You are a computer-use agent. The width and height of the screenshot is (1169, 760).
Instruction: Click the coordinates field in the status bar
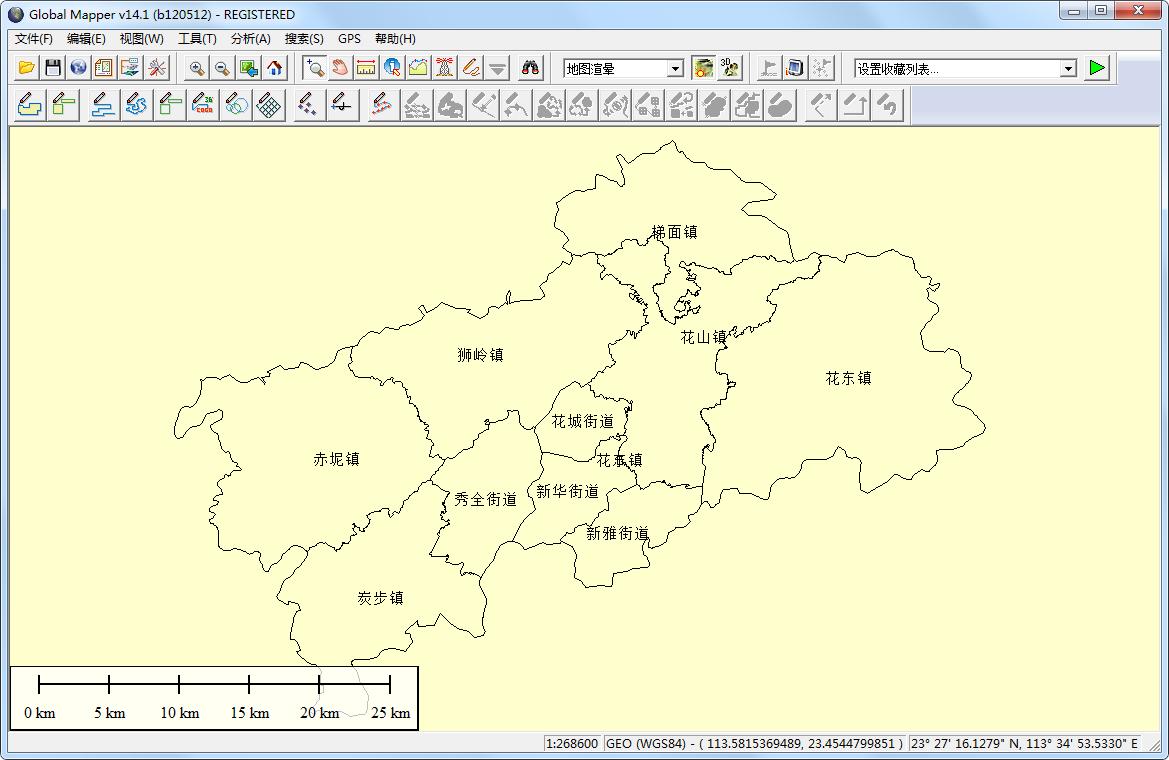(750, 744)
